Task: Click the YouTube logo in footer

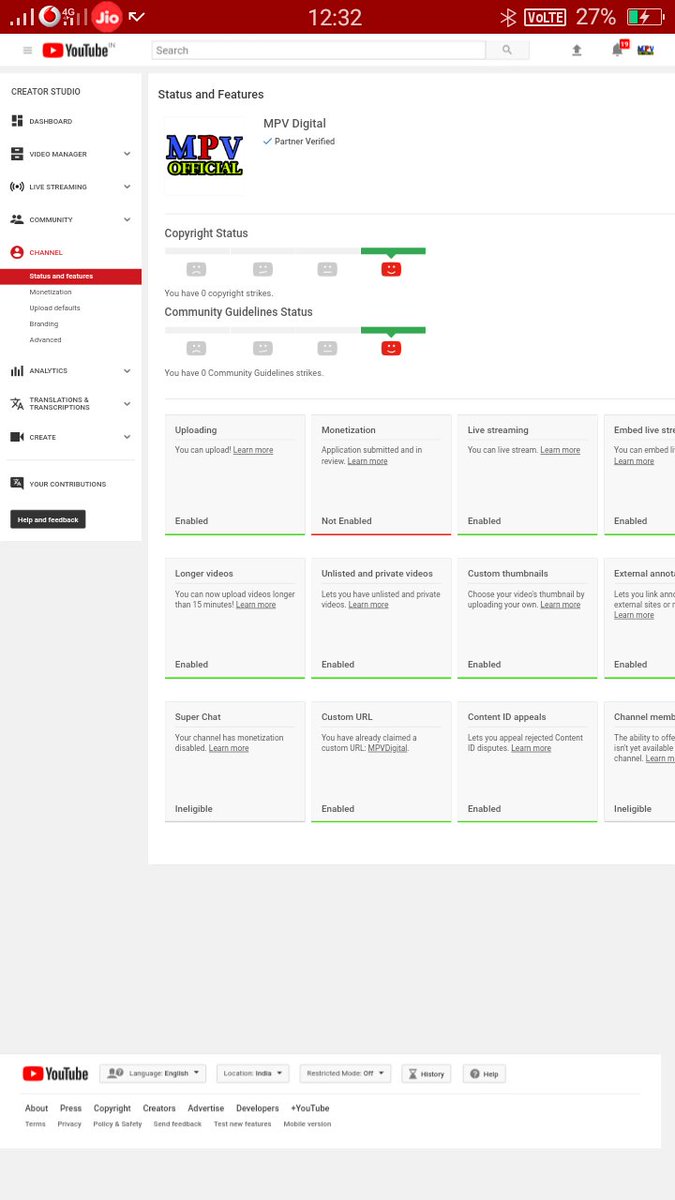Action: point(55,1073)
